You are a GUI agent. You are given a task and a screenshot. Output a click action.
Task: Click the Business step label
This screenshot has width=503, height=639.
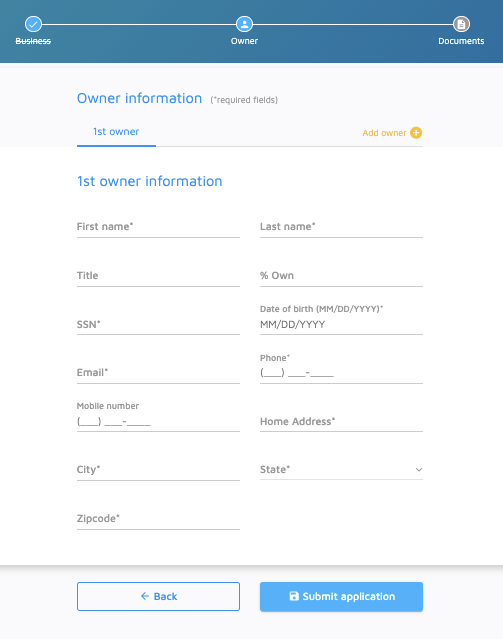coord(33,41)
